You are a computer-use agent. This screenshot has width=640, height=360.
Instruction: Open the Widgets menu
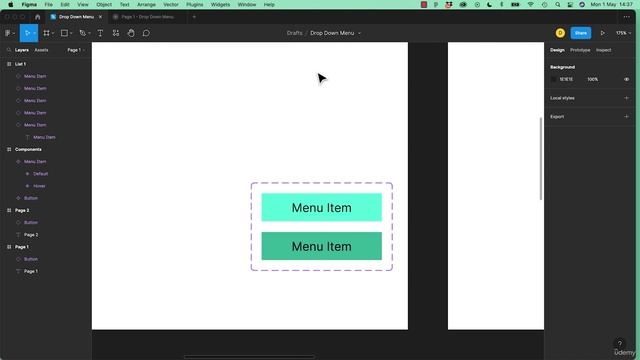click(x=220, y=4)
